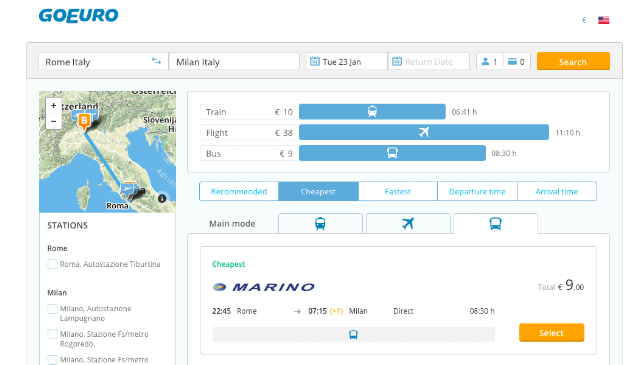Open Tue 23 Jan departure date field
640x365 pixels.
(347, 62)
